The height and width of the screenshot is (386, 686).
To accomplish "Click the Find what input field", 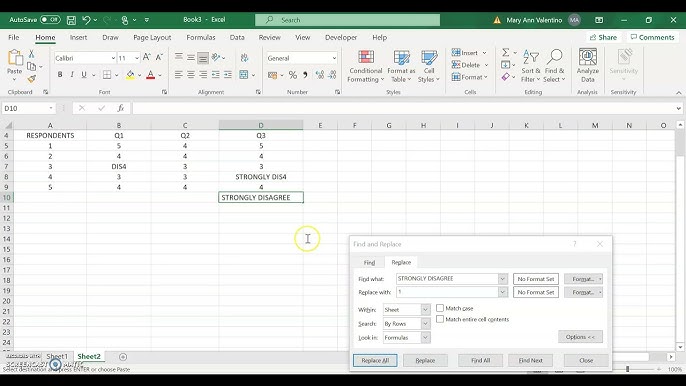I will [x=447, y=279].
